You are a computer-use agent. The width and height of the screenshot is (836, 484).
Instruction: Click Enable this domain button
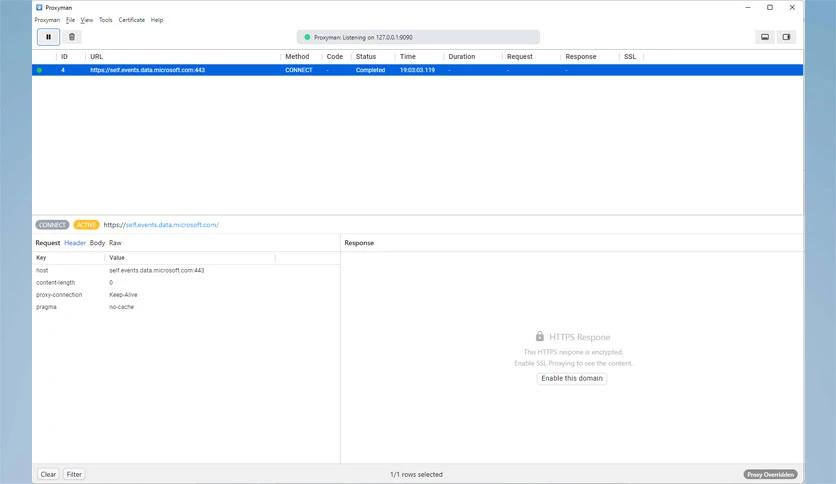[x=572, y=378]
